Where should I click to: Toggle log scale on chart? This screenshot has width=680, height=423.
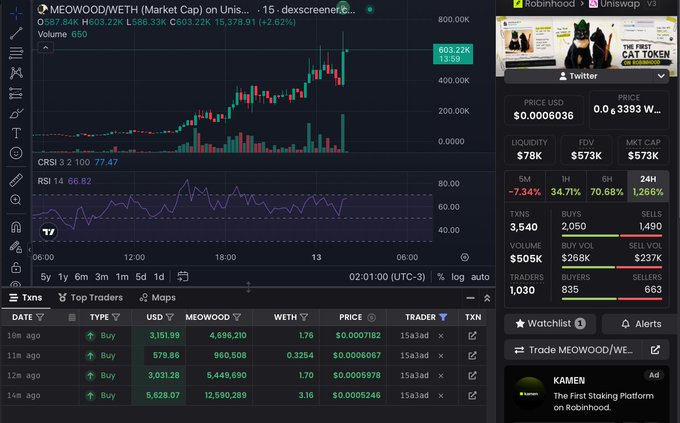tap(458, 277)
